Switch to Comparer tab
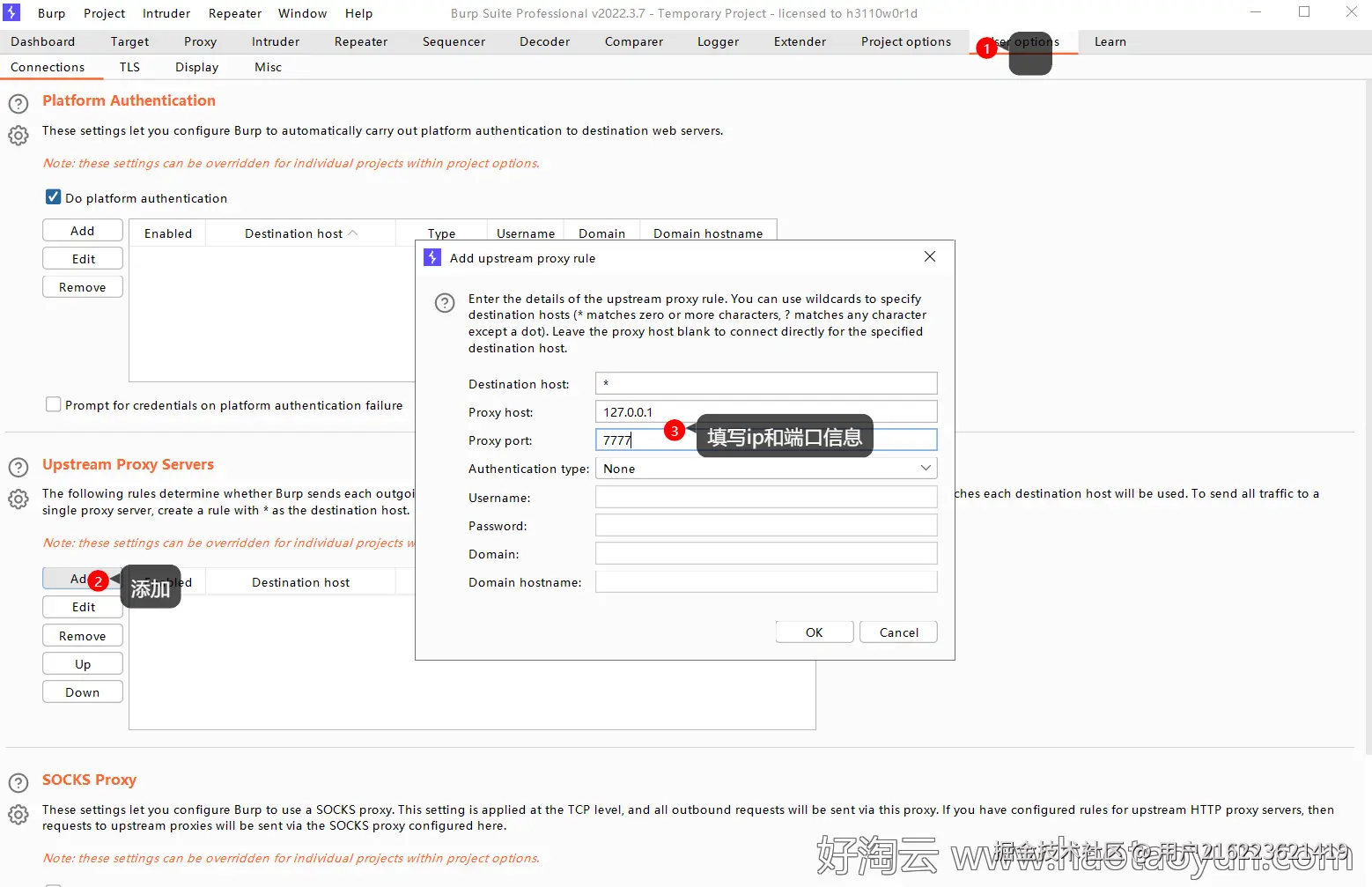The width and height of the screenshot is (1372, 887). [634, 41]
